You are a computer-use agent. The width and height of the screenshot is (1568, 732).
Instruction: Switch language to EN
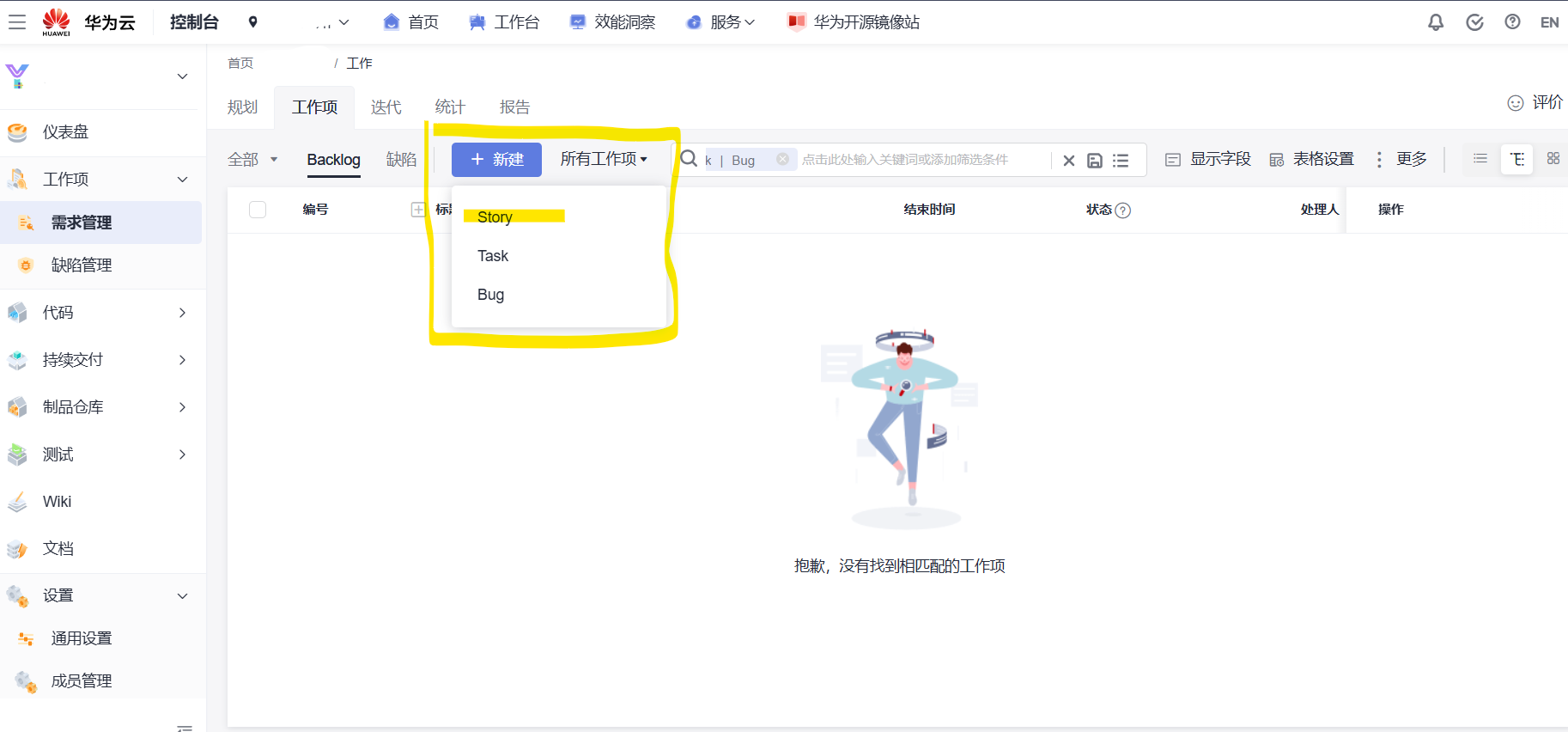point(1549,22)
